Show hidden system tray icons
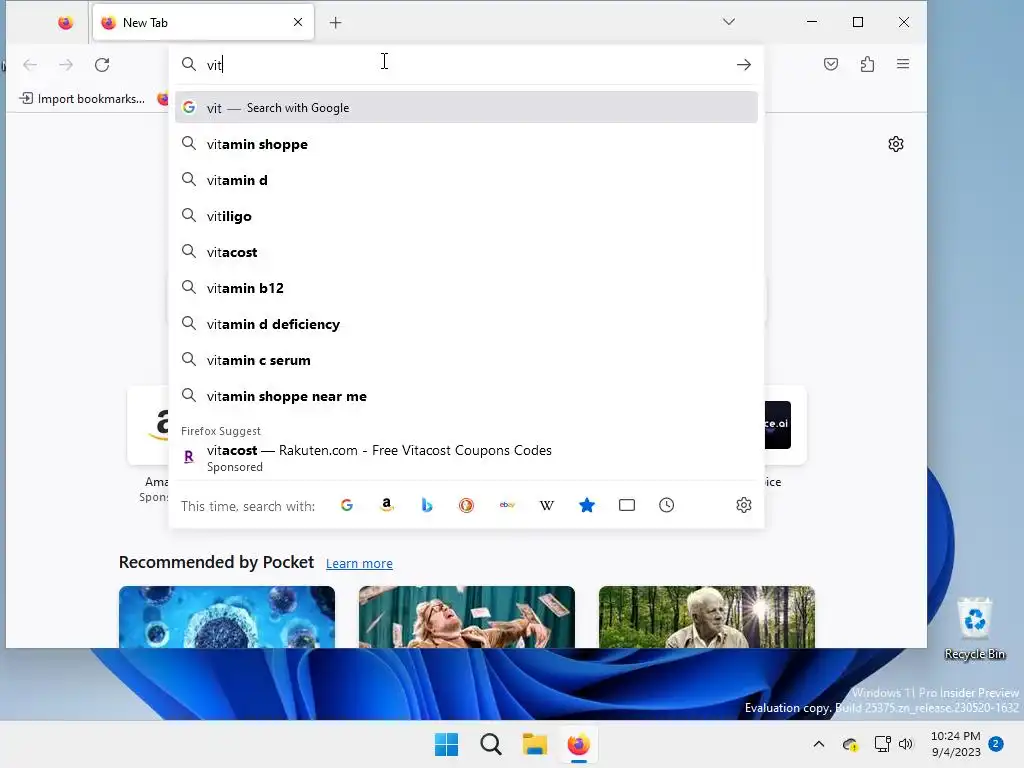 click(818, 744)
